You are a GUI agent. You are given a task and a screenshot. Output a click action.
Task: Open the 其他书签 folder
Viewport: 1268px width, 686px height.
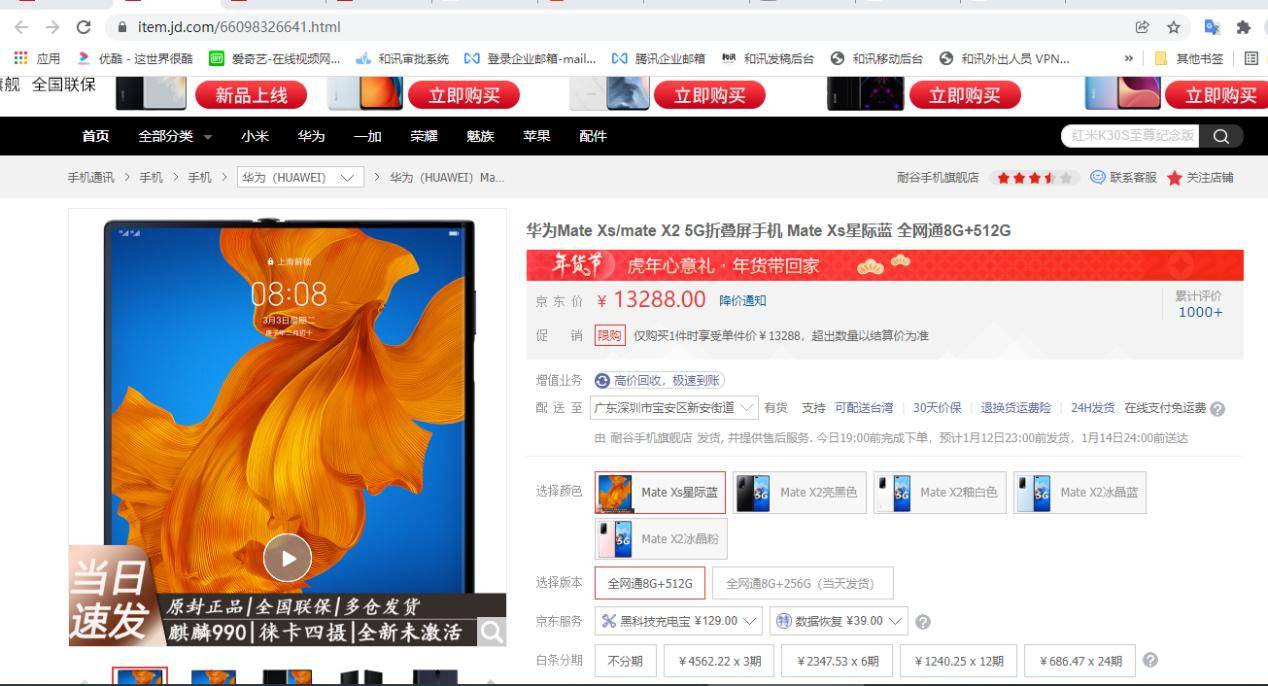coord(1189,58)
